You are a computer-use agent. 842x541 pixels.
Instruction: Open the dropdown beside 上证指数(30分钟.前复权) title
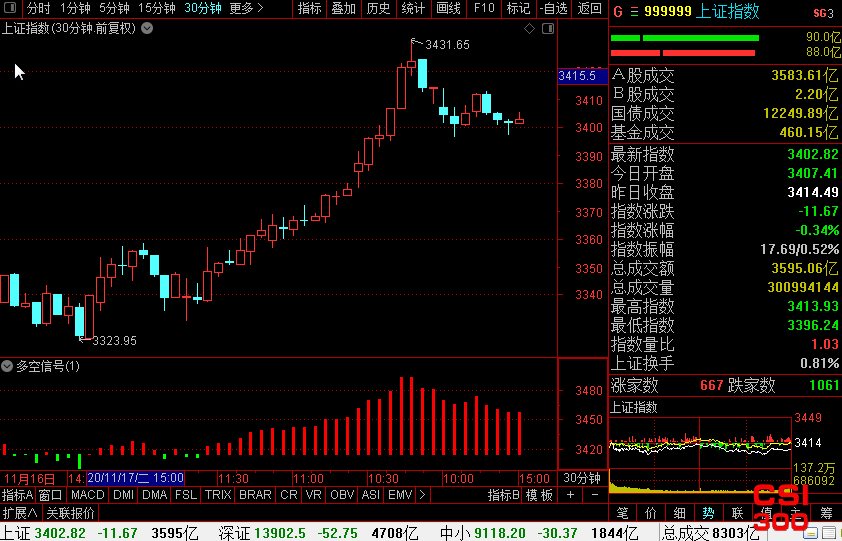click(147, 28)
